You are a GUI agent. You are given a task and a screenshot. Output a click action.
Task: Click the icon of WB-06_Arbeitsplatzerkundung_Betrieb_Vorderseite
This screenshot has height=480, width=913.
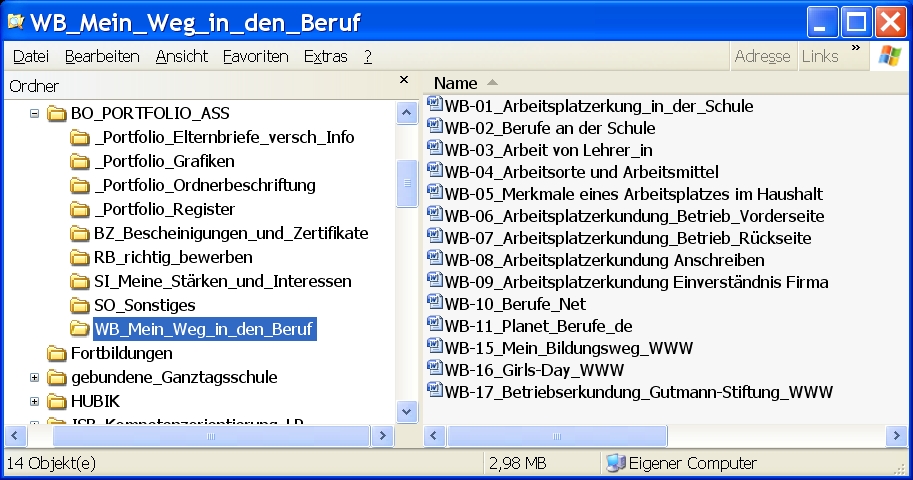point(435,214)
